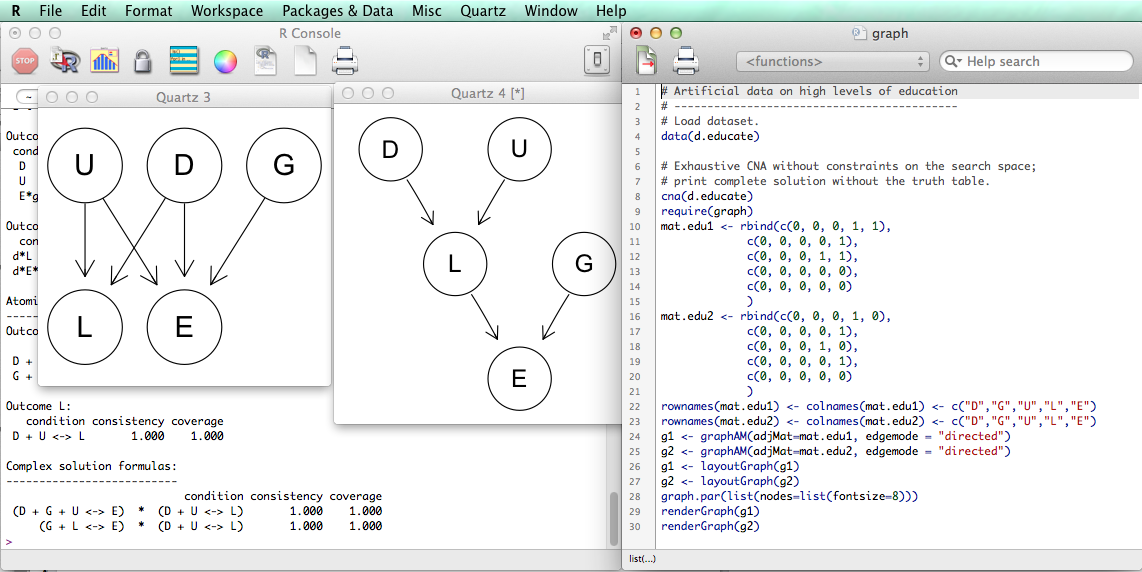Create a new blank document
The image size is (1142, 572).
coord(305,62)
